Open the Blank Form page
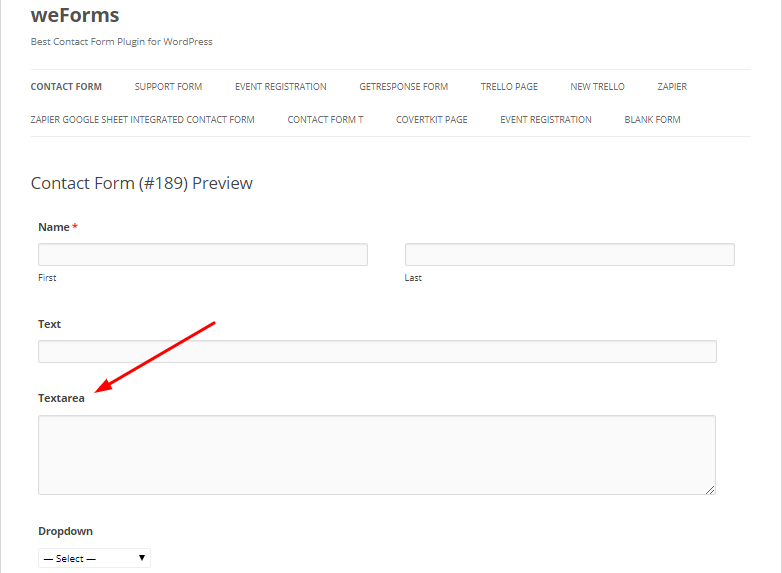 pyautogui.click(x=652, y=120)
